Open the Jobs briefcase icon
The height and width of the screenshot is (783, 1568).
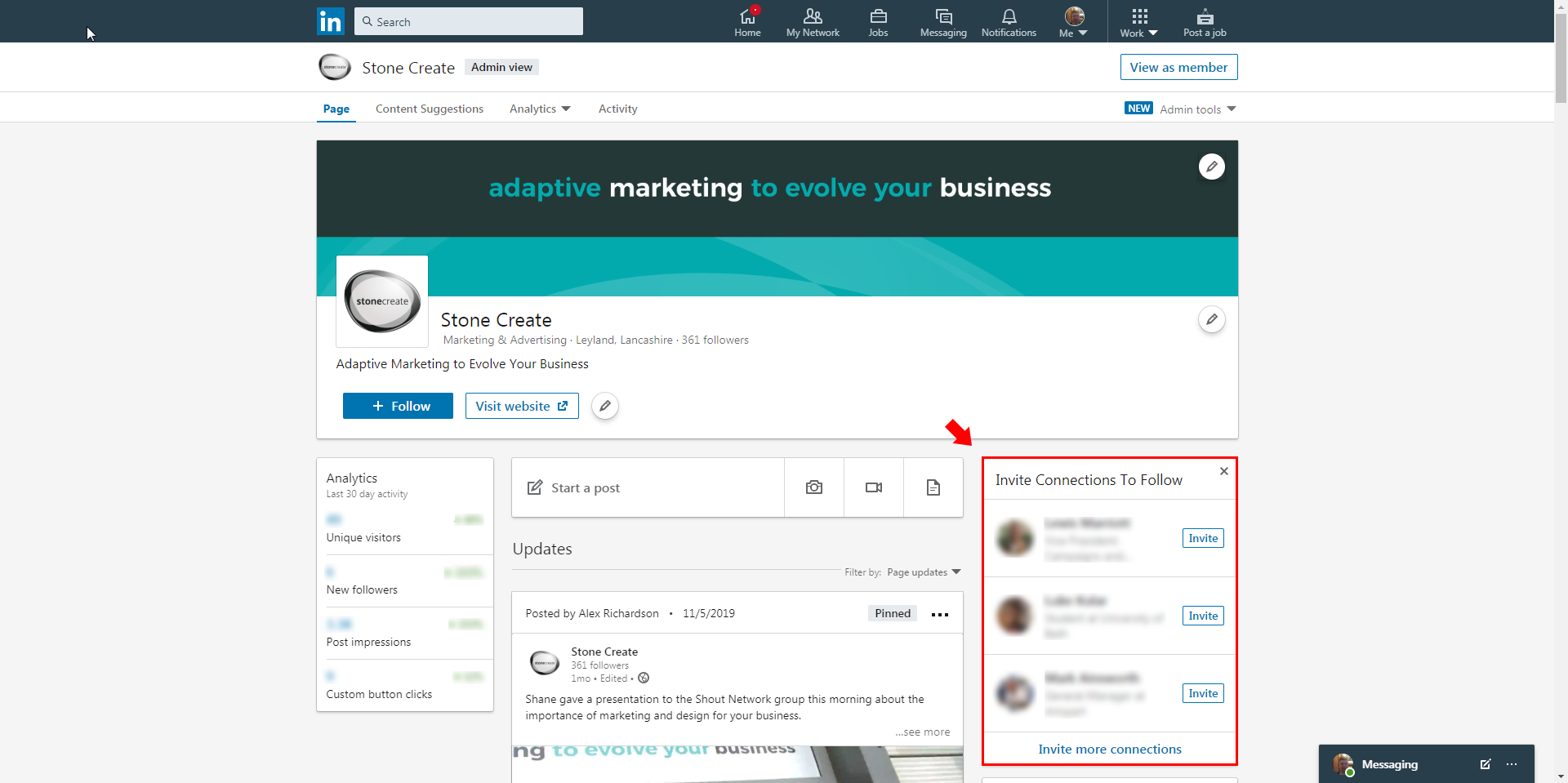click(878, 22)
